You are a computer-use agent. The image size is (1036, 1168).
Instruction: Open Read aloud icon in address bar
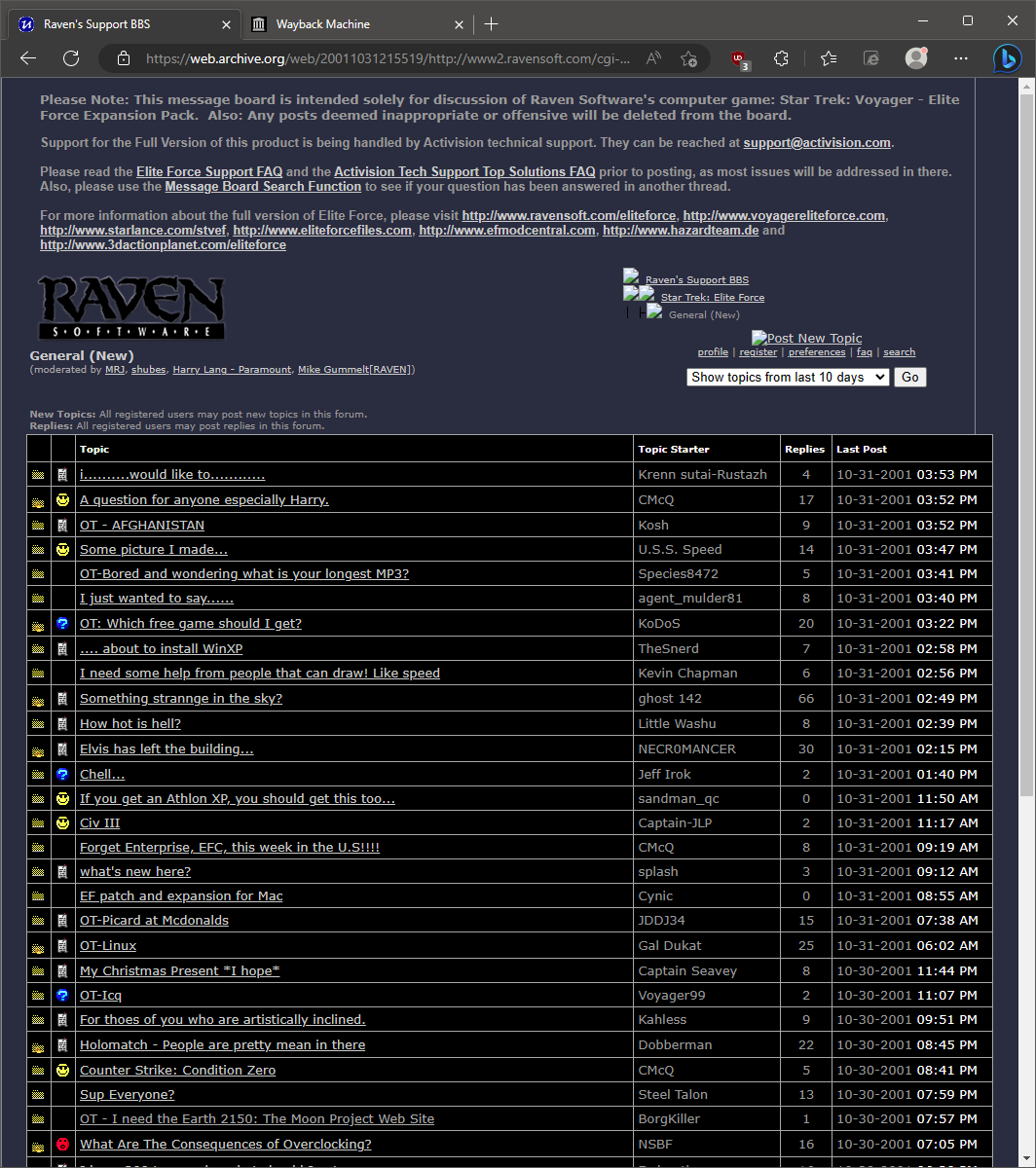[x=653, y=58]
